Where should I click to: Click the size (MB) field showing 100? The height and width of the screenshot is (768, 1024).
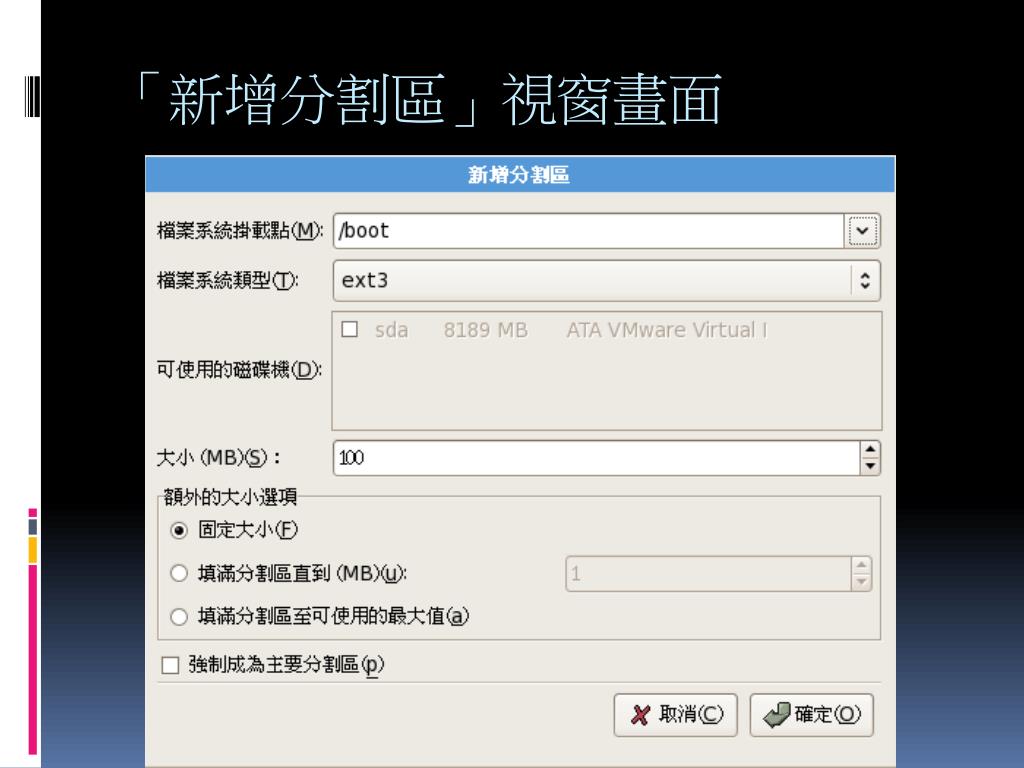coord(596,457)
